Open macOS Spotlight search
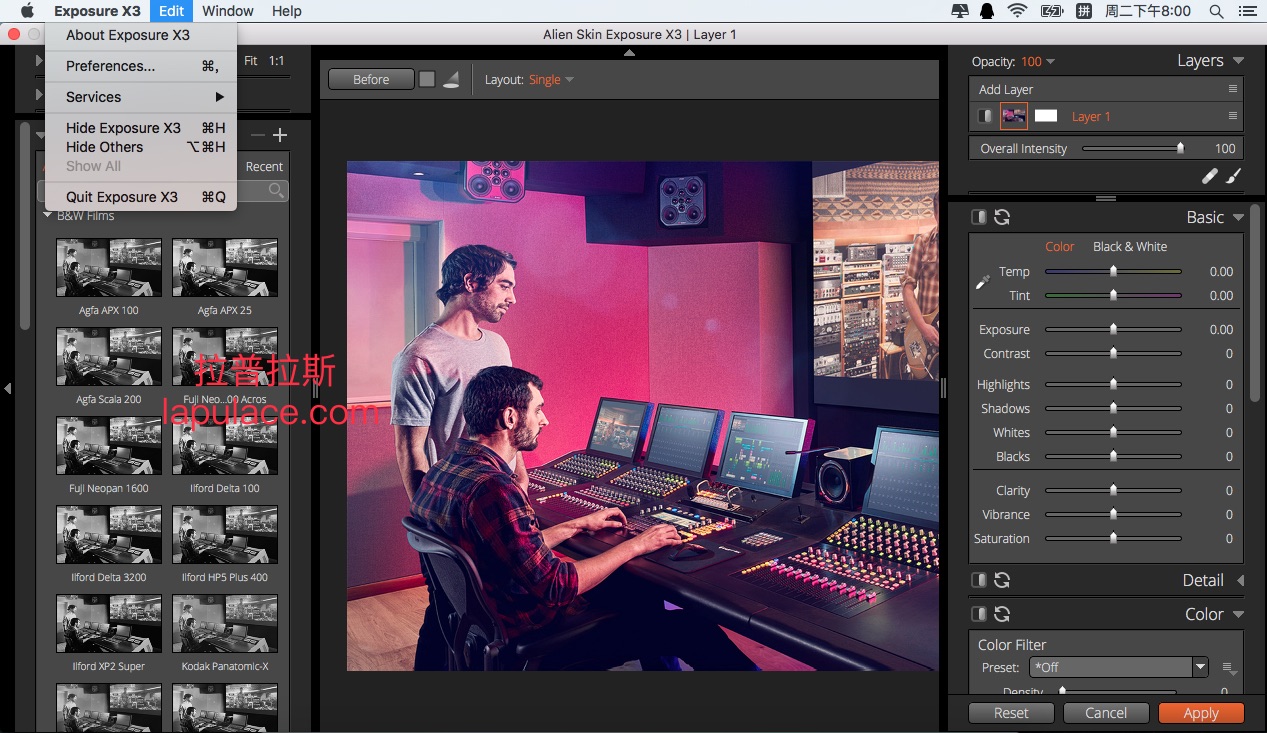This screenshot has width=1267, height=733. (x=1216, y=11)
